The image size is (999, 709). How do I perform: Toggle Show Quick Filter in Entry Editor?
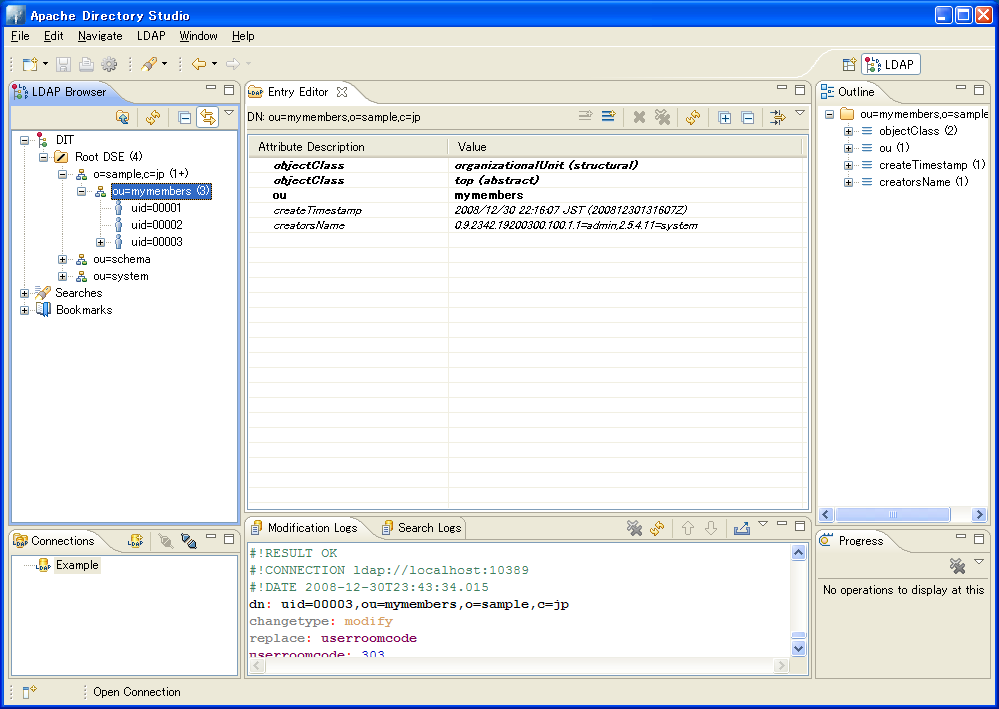(x=778, y=117)
